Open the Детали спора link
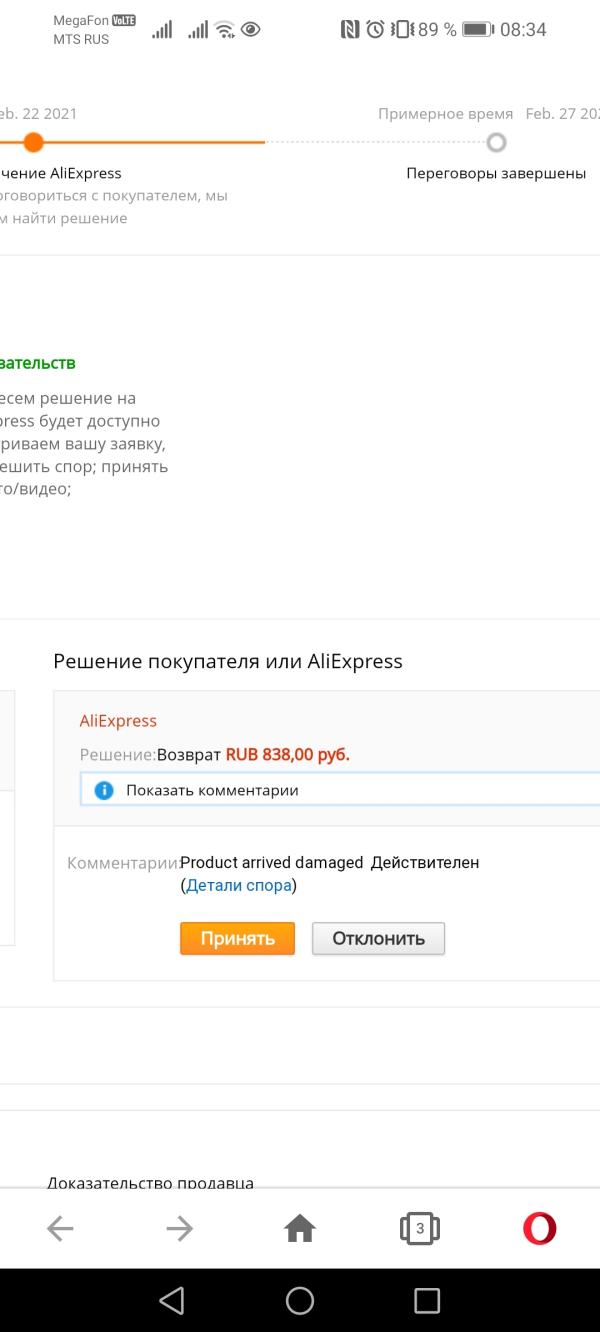 point(239,885)
